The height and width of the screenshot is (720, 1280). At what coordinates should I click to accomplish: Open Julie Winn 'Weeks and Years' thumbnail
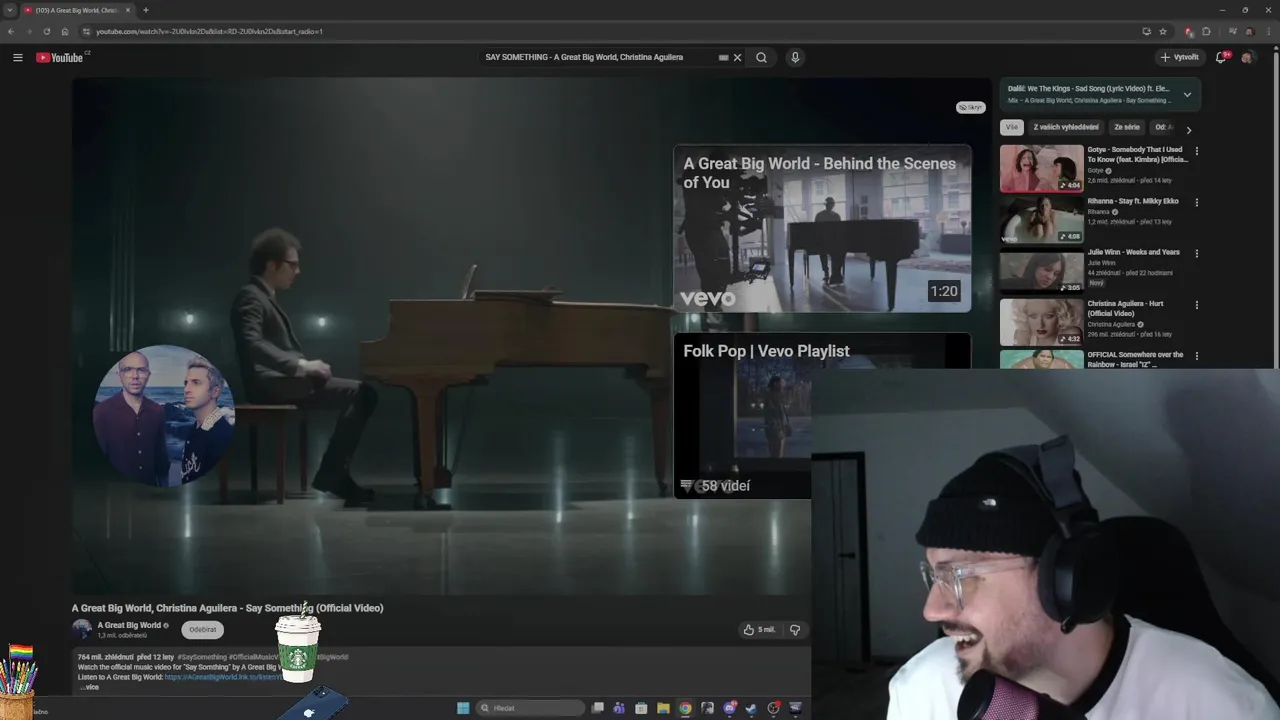1042,270
